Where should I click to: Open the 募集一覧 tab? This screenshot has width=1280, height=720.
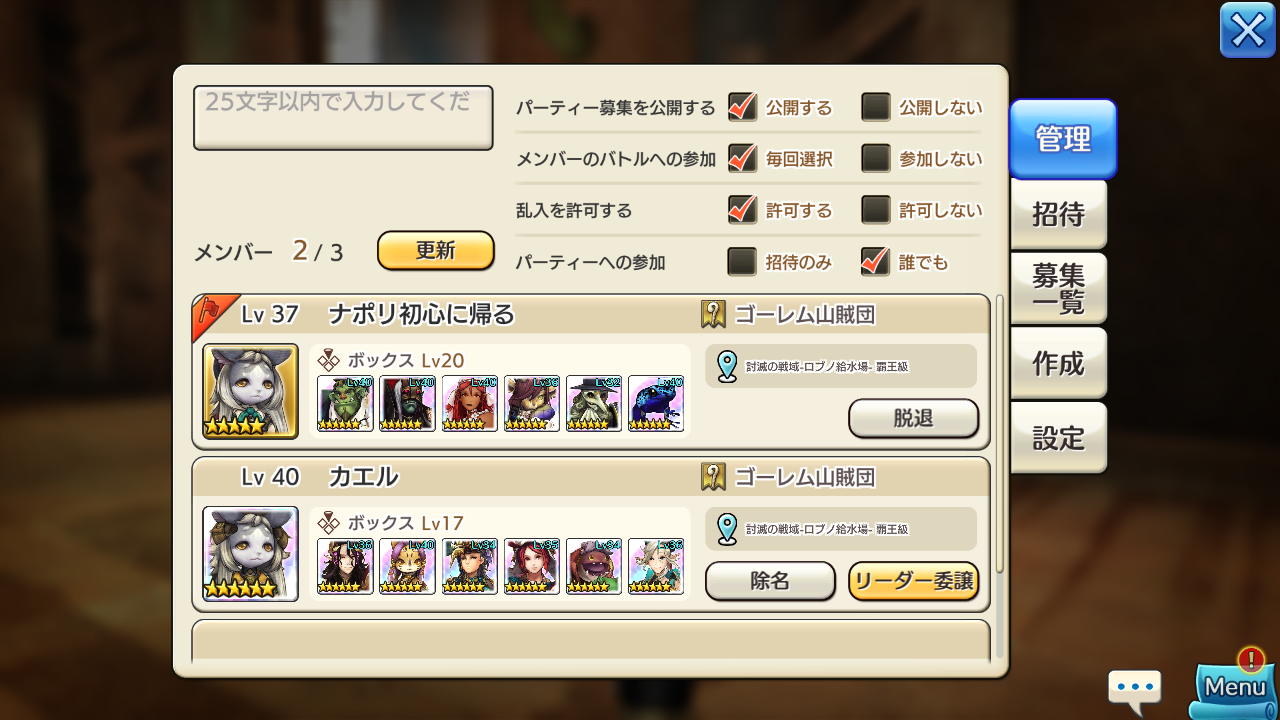tap(1058, 289)
